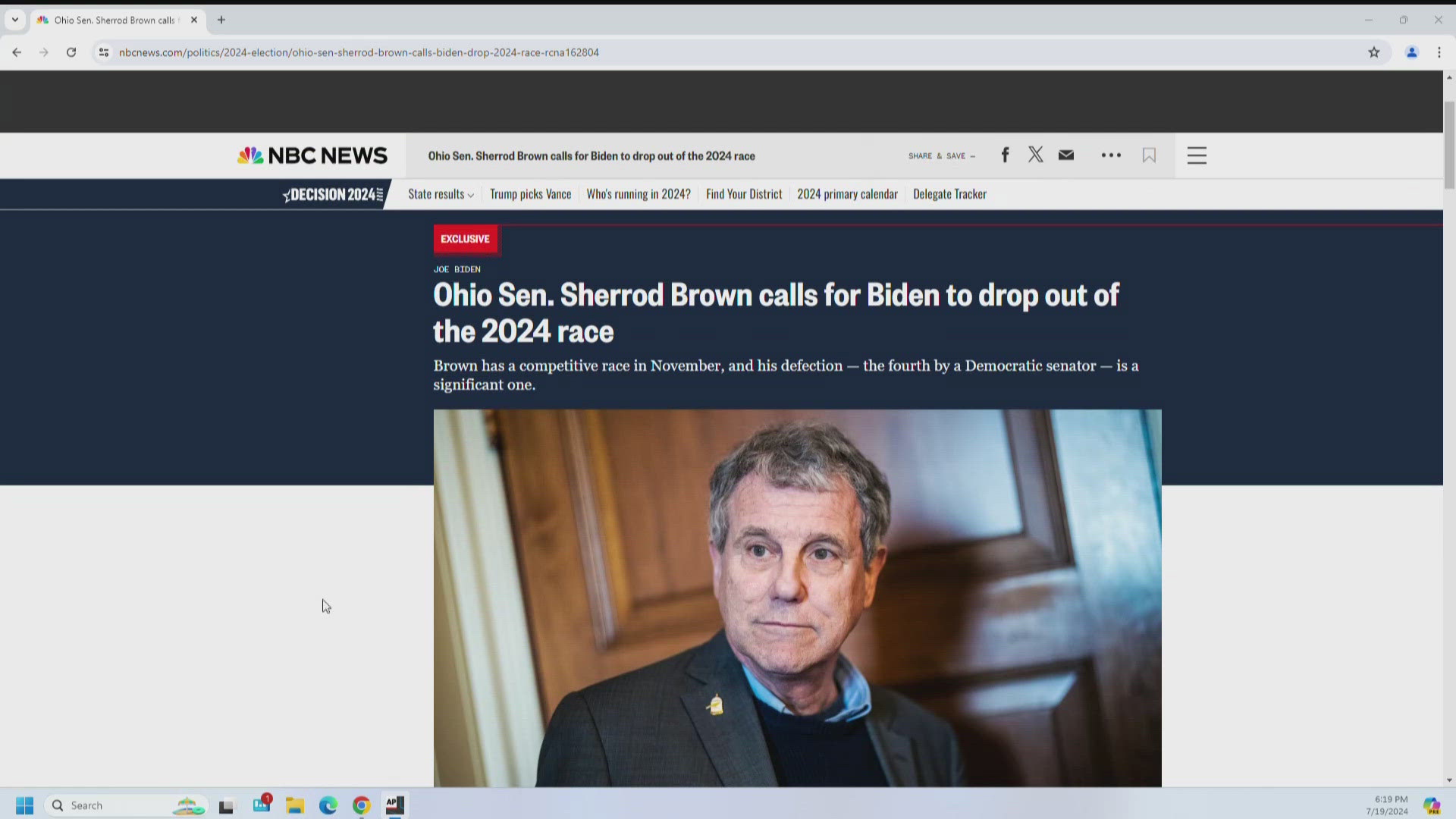Collapse the Share & Save options
The width and height of the screenshot is (1456, 819).
click(941, 155)
